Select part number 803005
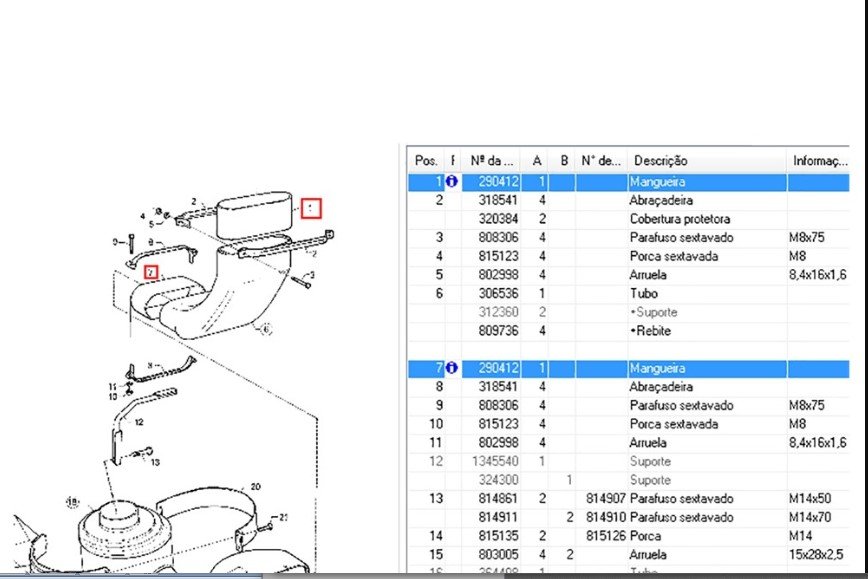This screenshot has width=868, height=579. 499,555
